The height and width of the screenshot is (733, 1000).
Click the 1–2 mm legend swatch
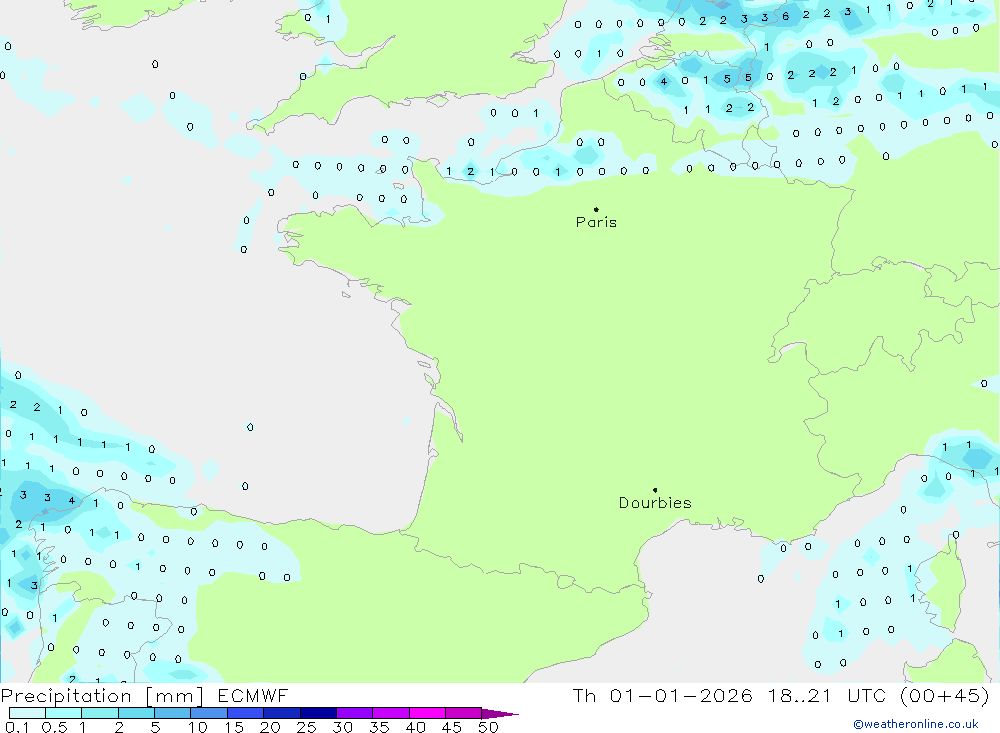99,713
